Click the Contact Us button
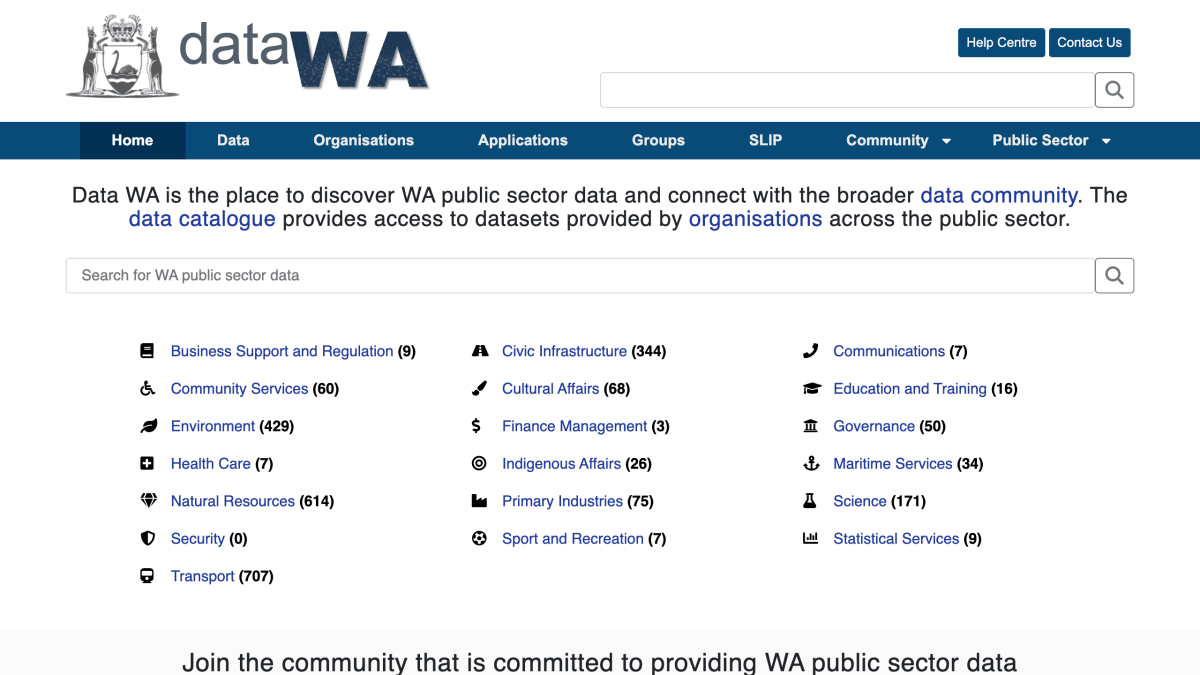Viewport: 1200px width, 675px height. tap(1089, 42)
